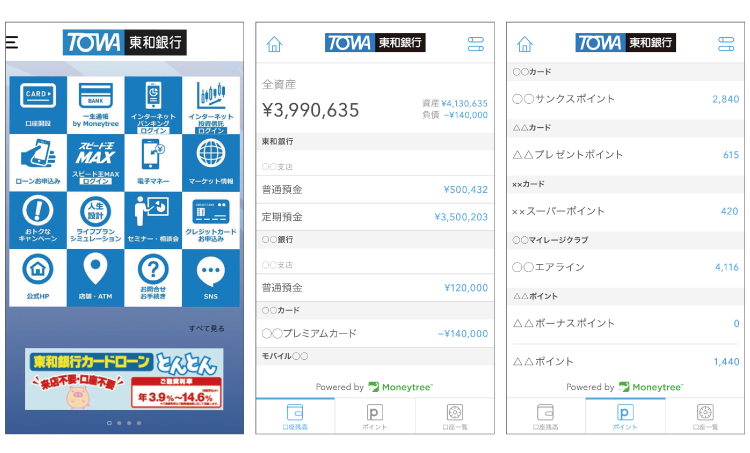Select the first carousel page dot
This screenshot has height=453, width=750.
click(110, 423)
